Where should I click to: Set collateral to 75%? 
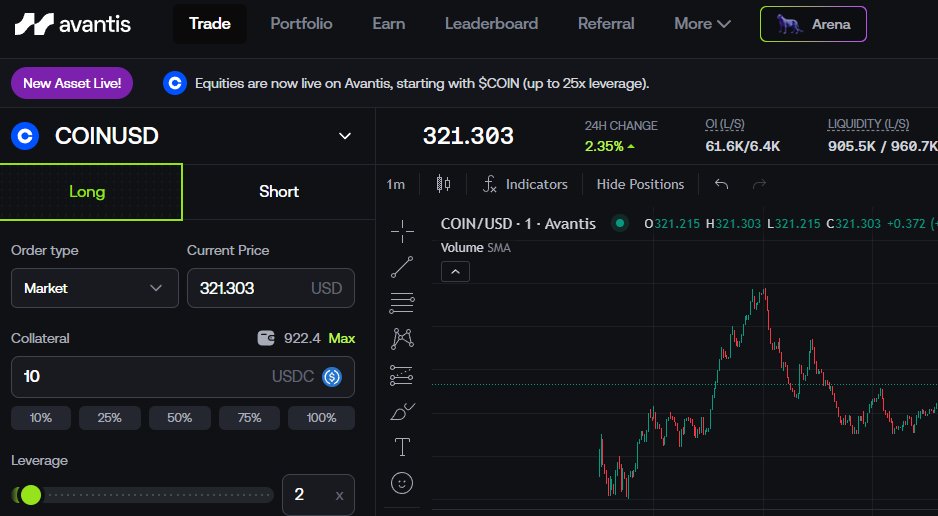pos(249,418)
